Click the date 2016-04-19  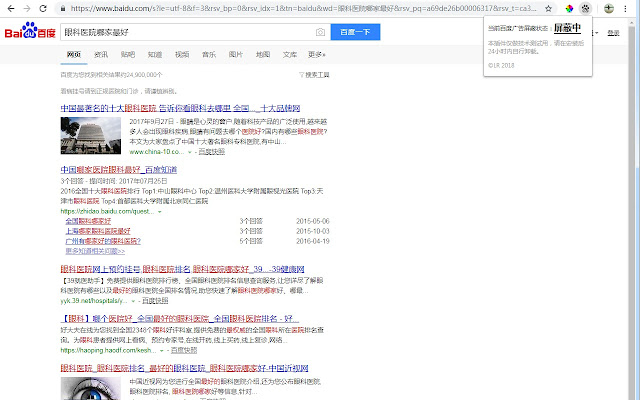click(x=313, y=241)
